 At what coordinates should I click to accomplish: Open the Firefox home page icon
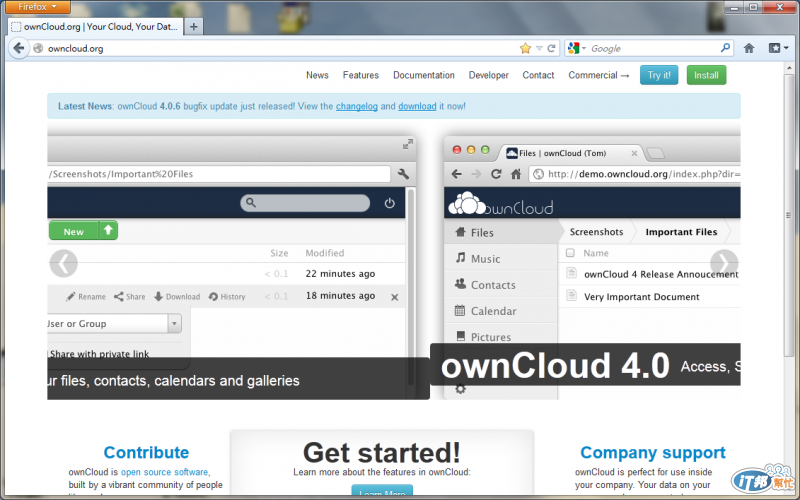click(x=748, y=48)
